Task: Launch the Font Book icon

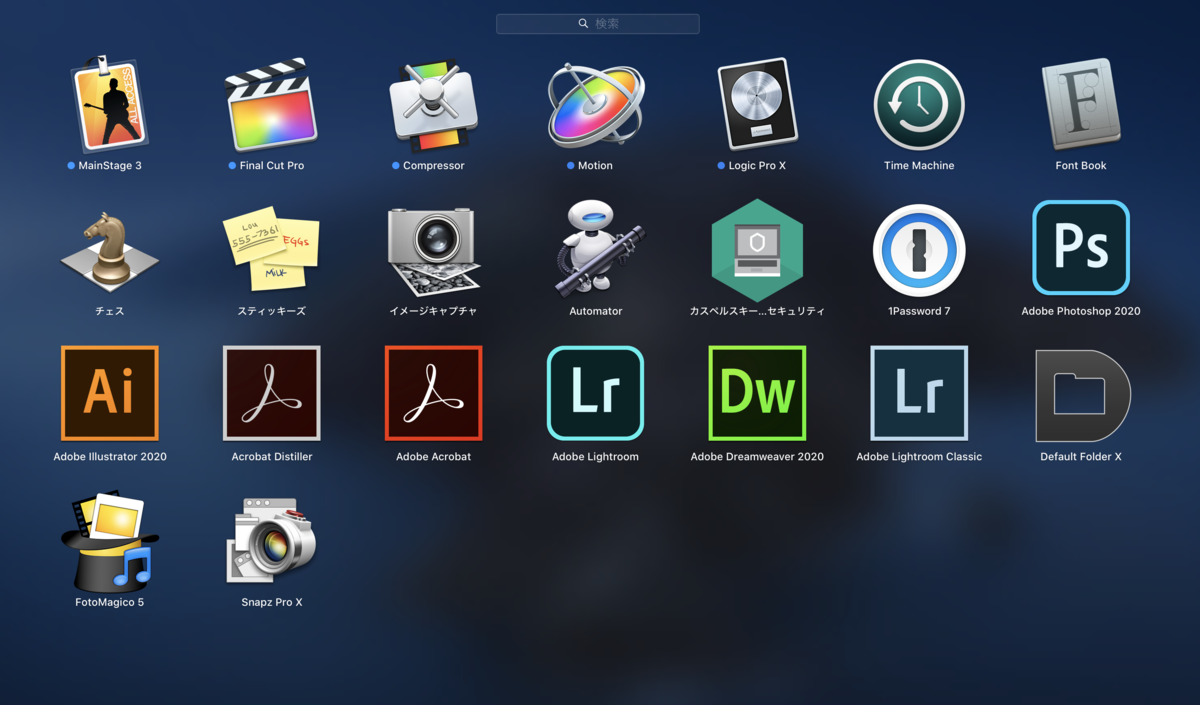Action: click(x=1081, y=104)
